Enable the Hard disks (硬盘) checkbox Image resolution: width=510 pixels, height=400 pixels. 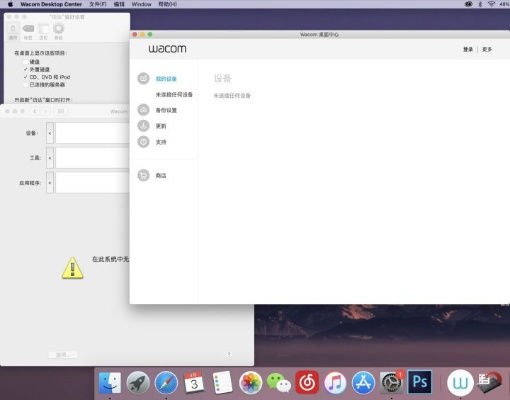click(x=25, y=62)
